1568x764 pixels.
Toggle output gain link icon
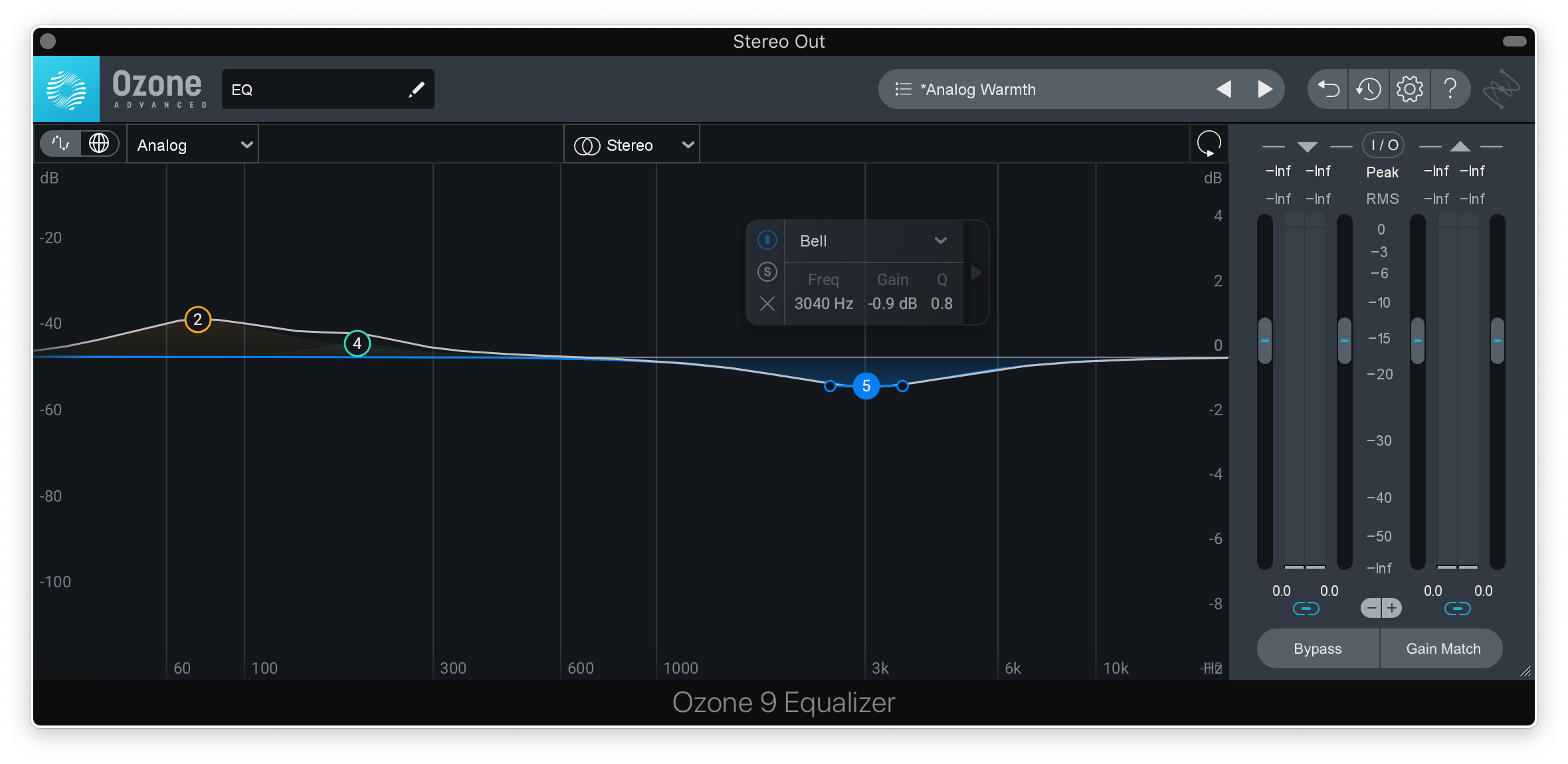(x=1458, y=609)
